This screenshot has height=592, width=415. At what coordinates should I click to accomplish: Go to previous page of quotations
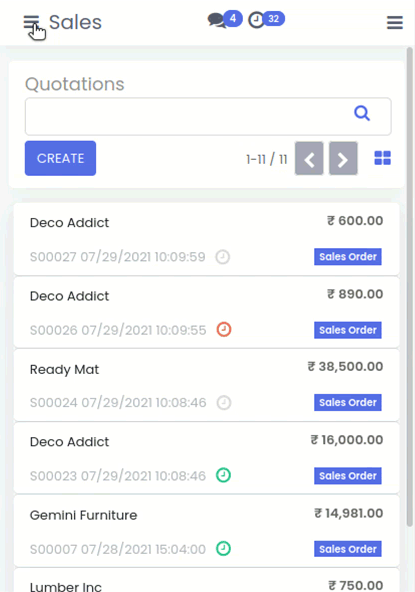tap(309, 159)
